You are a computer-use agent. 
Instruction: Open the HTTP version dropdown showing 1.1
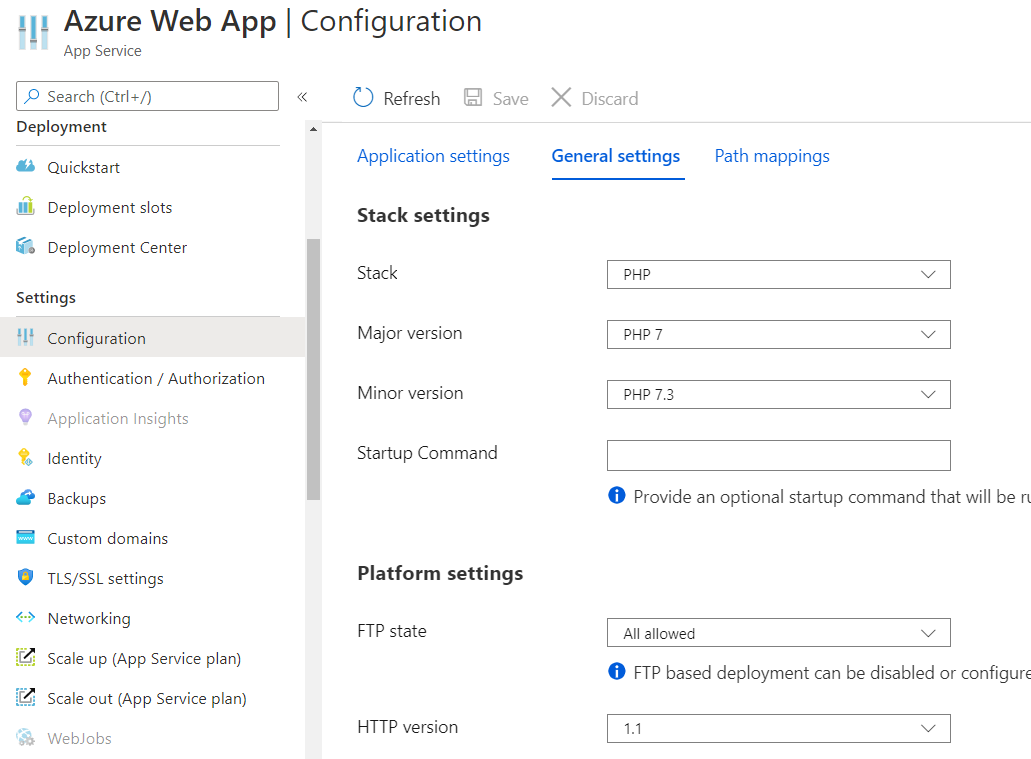(779, 728)
